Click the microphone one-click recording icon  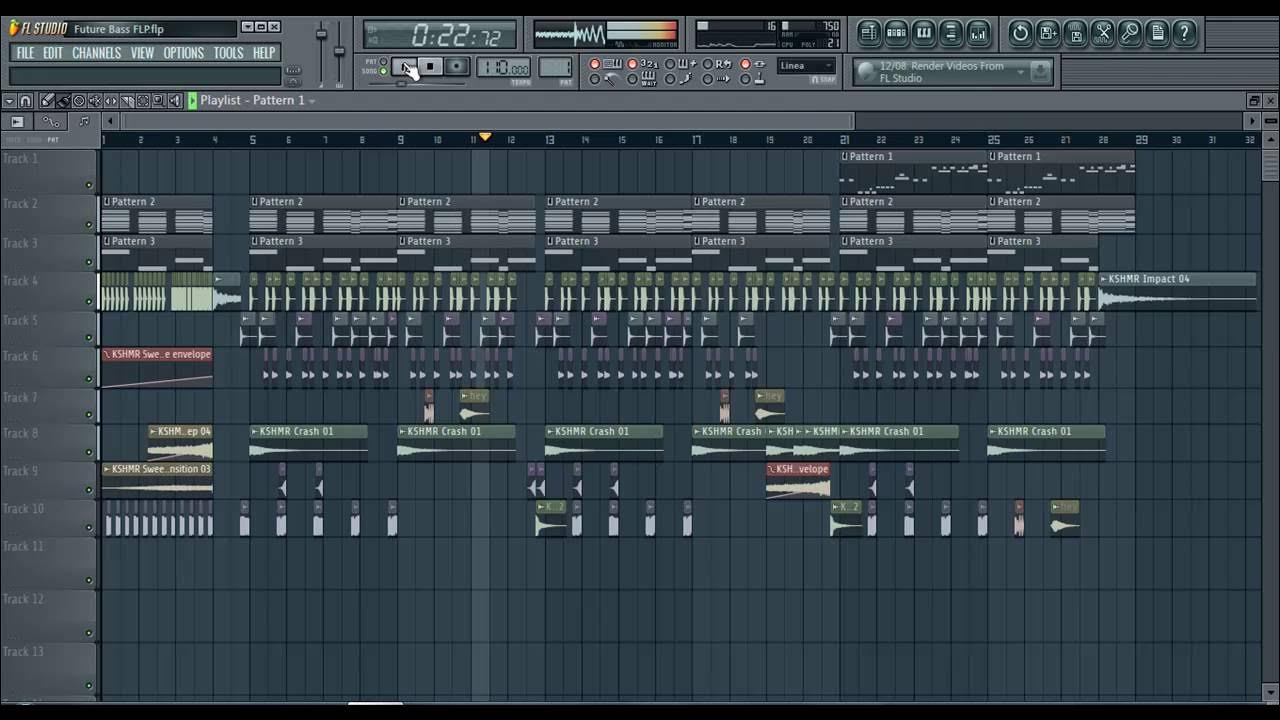coord(1130,33)
